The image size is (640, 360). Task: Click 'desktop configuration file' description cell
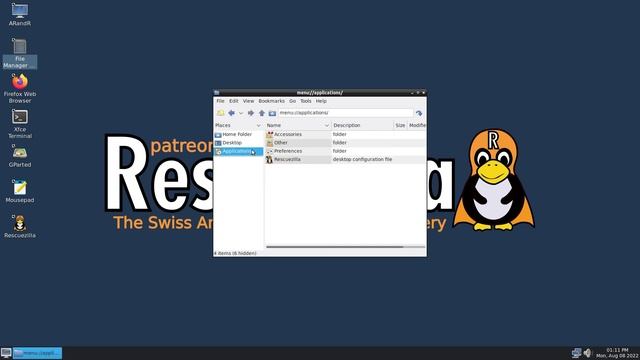tap(362, 159)
